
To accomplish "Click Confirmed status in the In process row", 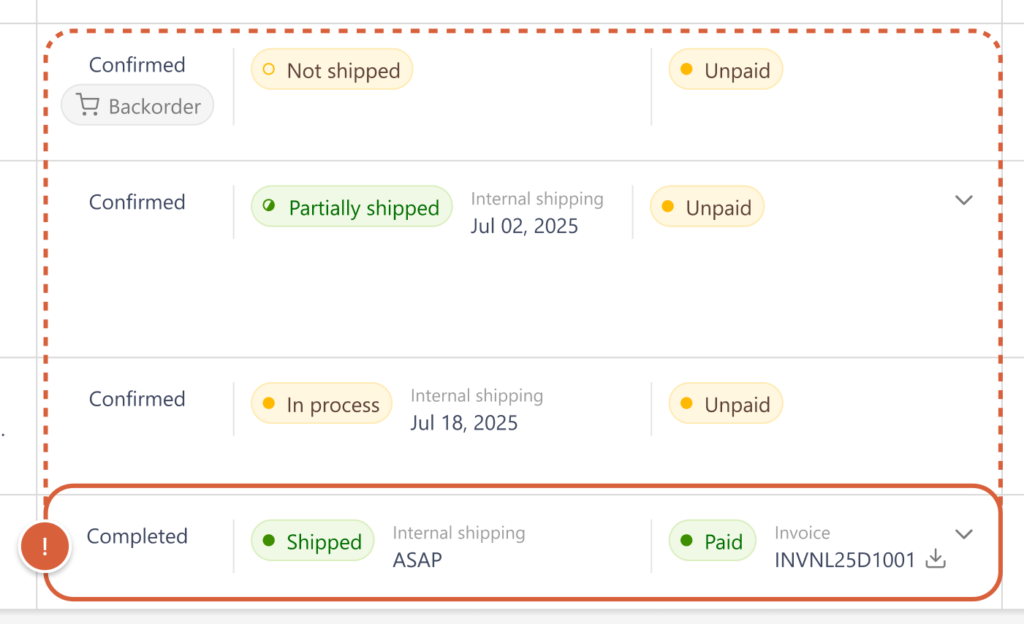I will [x=137, y=399].
